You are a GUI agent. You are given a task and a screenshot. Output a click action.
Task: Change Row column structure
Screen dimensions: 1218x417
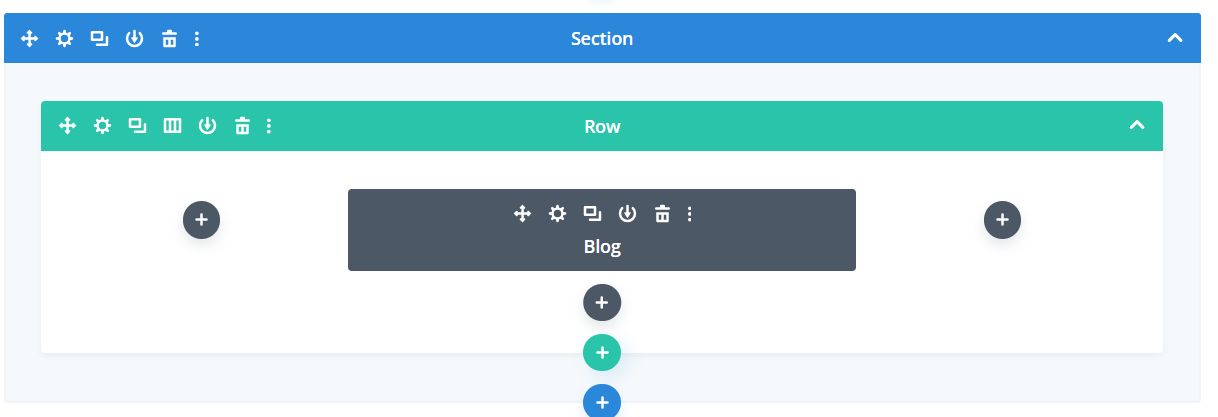172,126
